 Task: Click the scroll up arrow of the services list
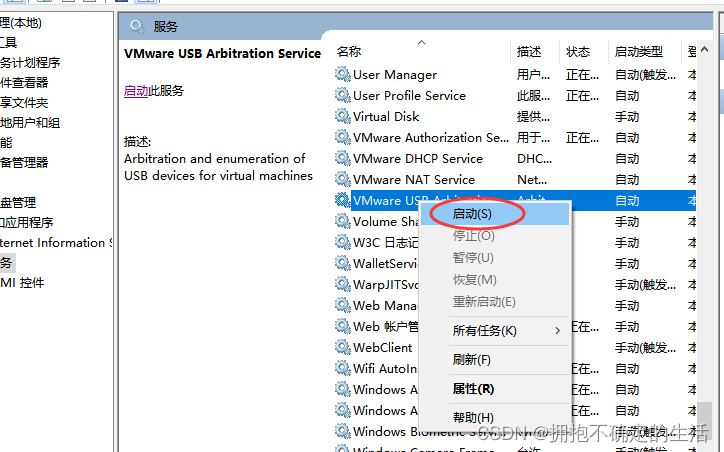pyautogui.click(x=704, y=49)
